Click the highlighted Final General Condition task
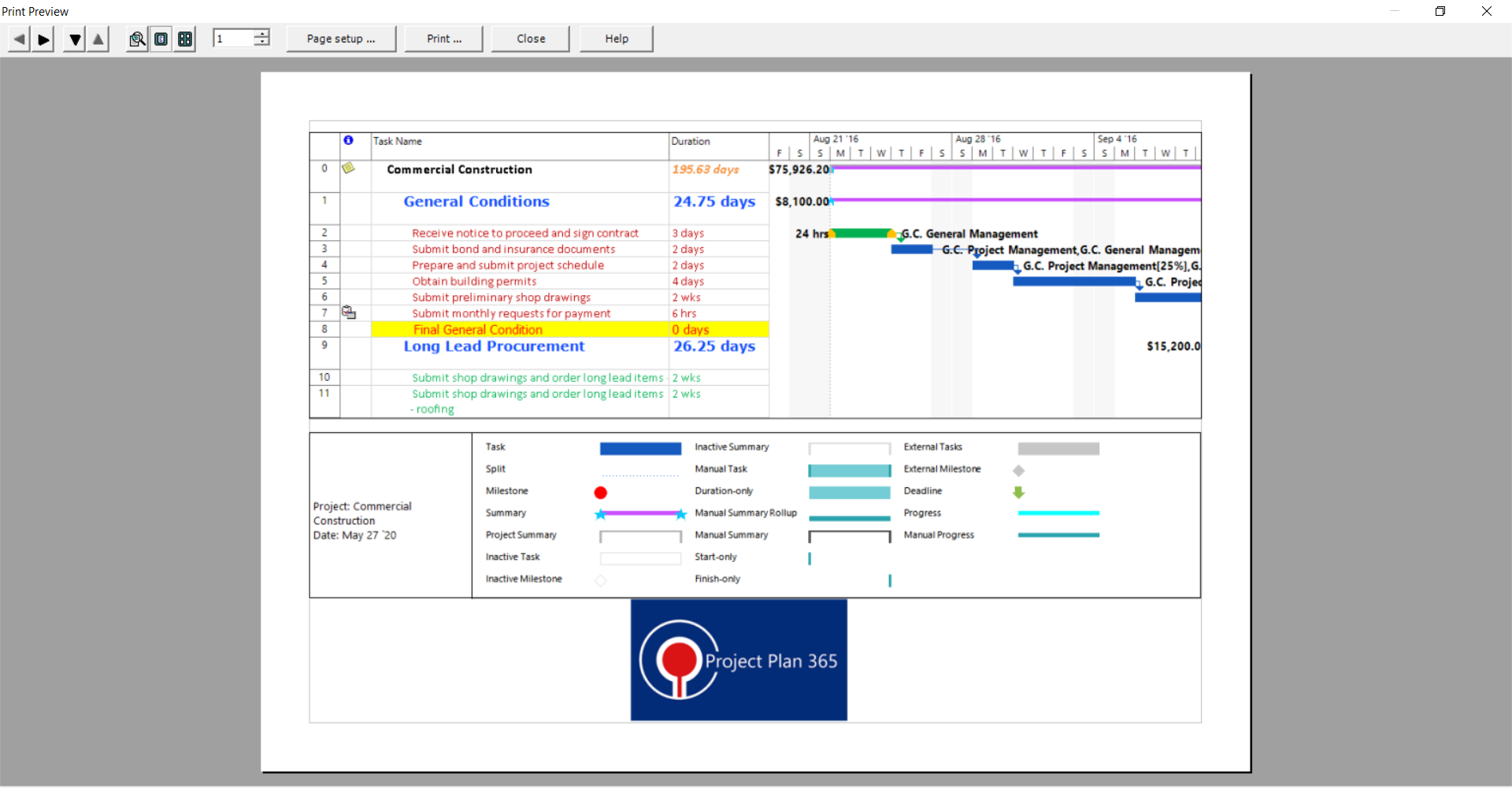Viewport: 1512px width, 788px height. pos(478,330)
